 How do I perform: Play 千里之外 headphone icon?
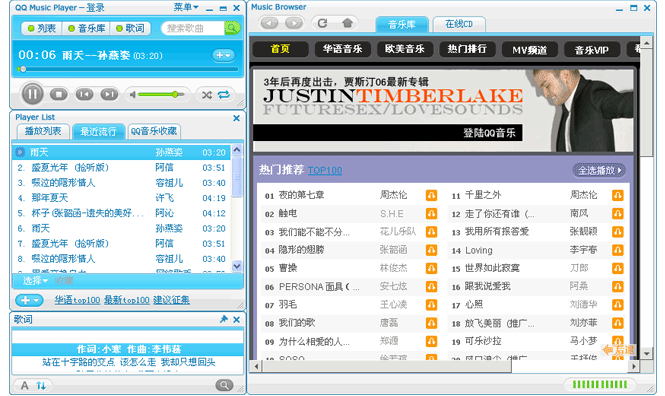(618, 195)
